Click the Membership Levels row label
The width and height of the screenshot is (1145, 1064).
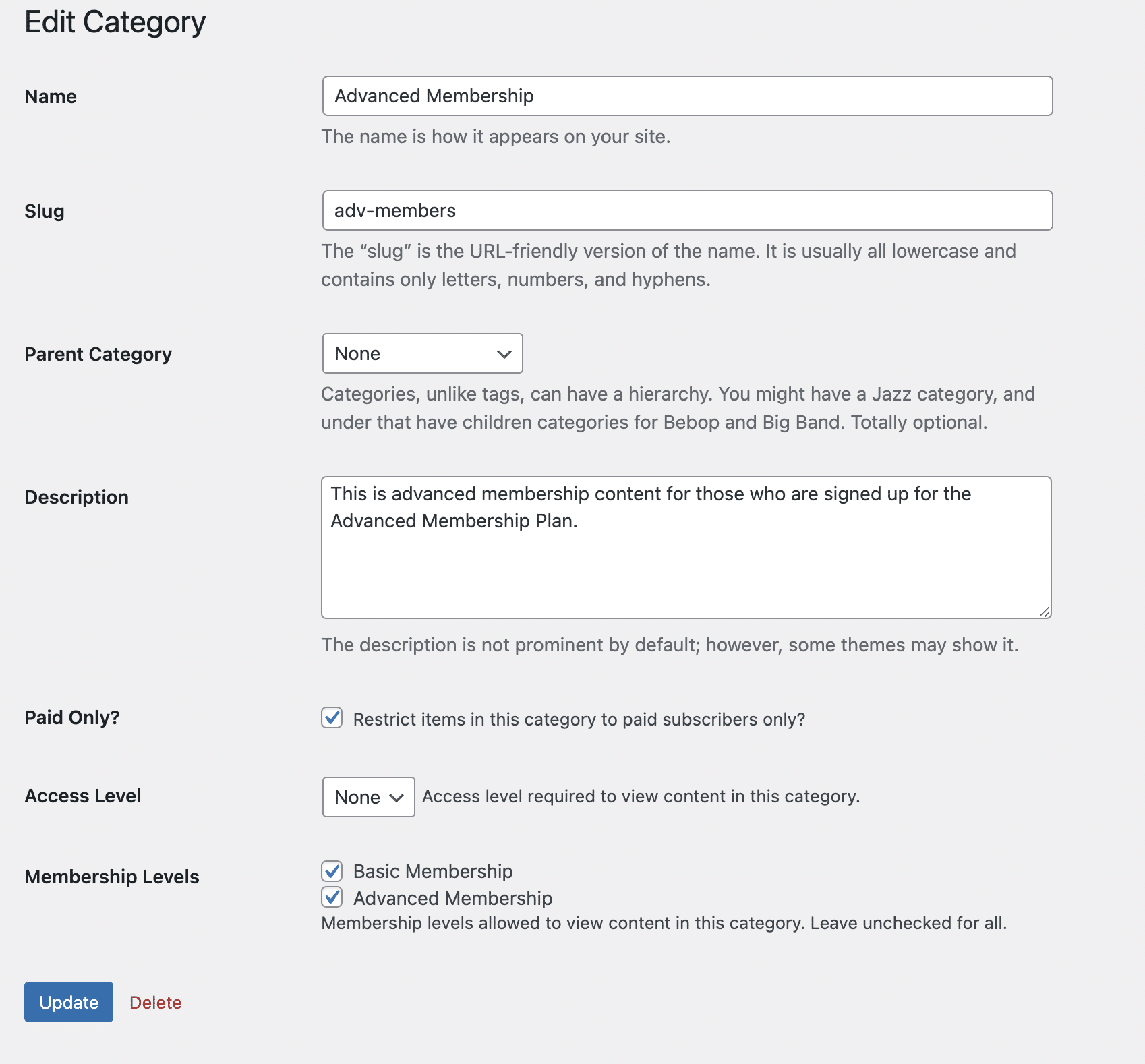click(x=112, y=877)
